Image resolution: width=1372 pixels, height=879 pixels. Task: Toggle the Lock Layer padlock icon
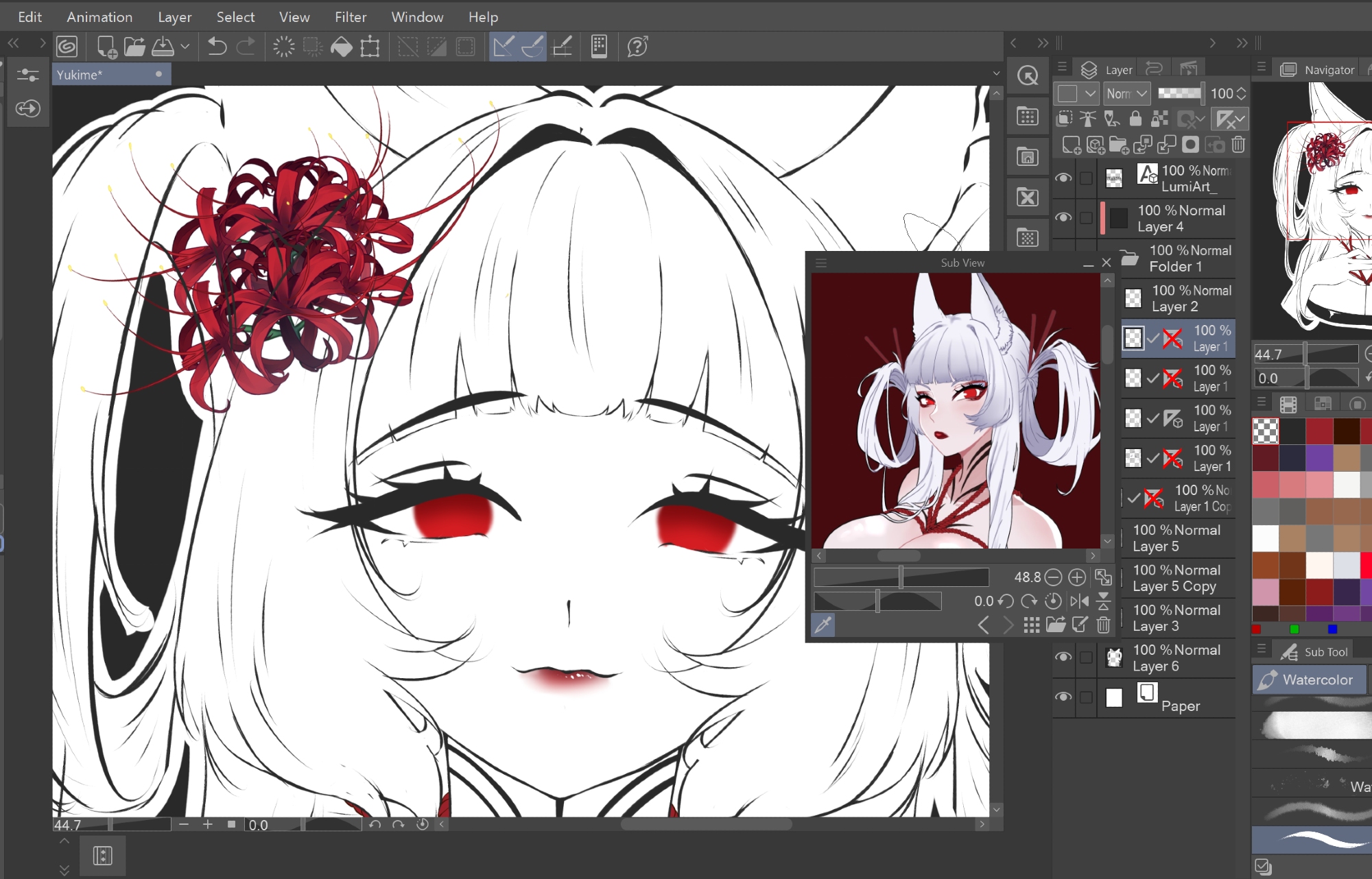pos(1135,119)
